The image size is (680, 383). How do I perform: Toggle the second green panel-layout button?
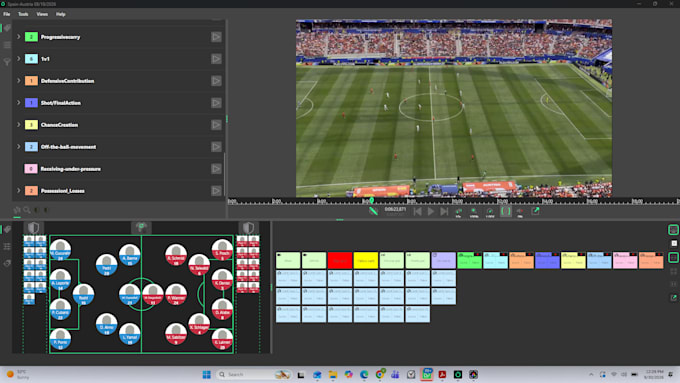(673, 258)
